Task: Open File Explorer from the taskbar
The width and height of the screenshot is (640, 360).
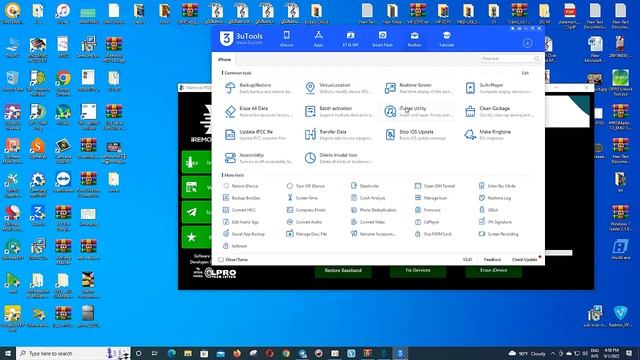Action: 188,353
